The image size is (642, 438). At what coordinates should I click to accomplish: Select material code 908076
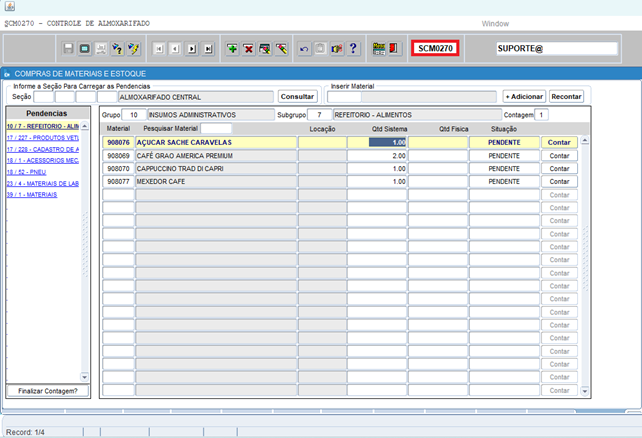click(118, 142)
